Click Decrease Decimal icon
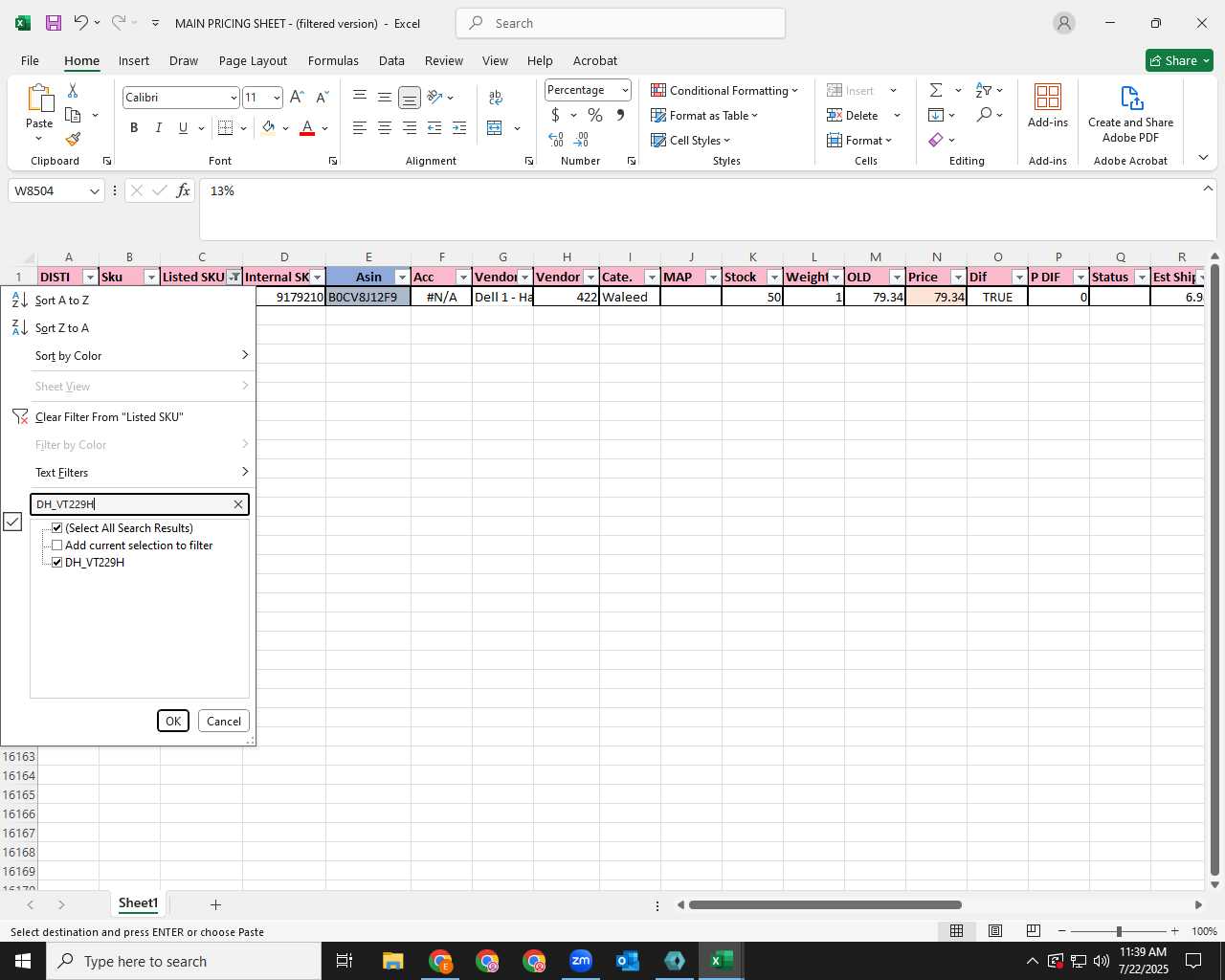Image resolution: width=1225 pixels, height=980 pixels. tap(581, 140)
